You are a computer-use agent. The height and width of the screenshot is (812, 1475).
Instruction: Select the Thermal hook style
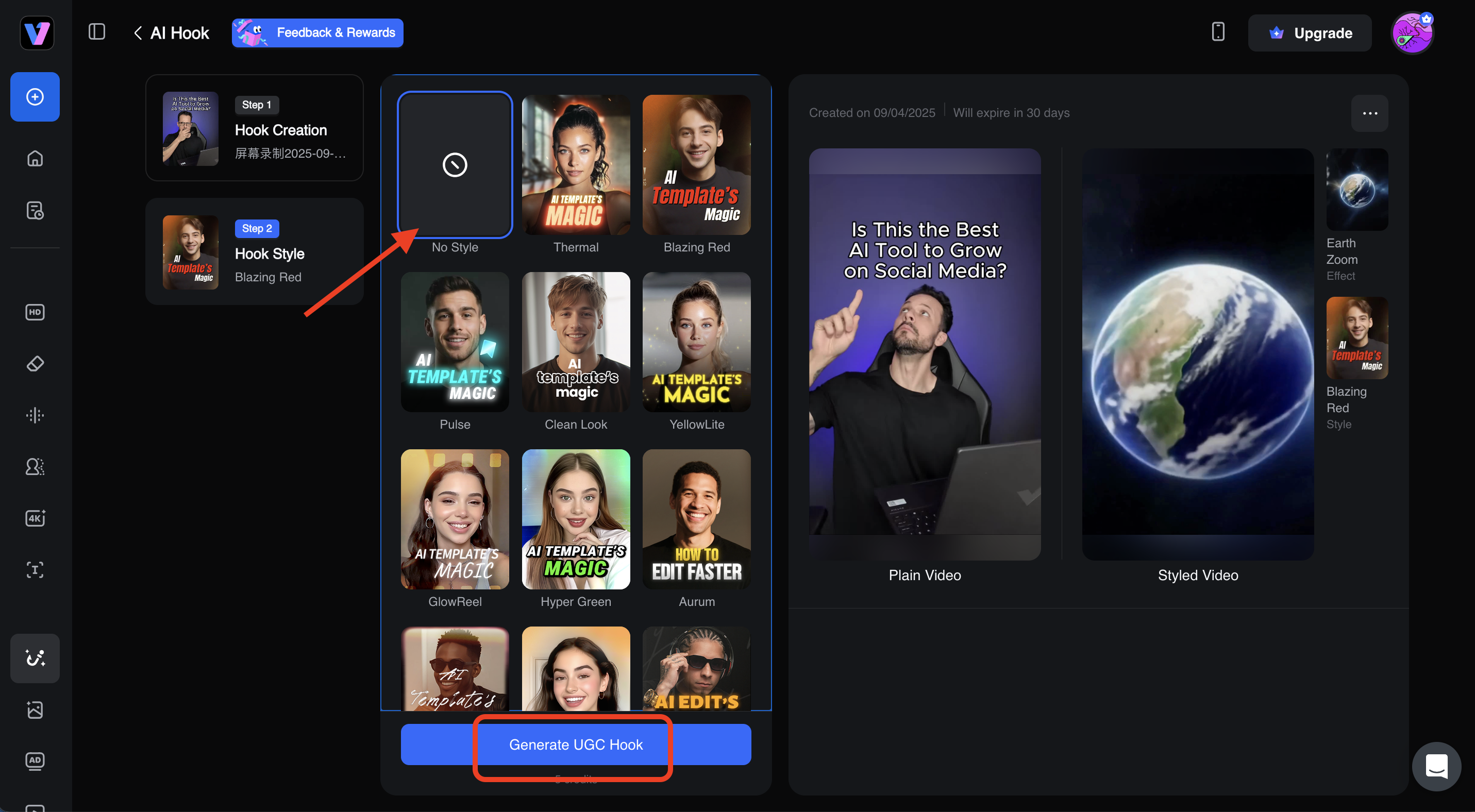576,165
